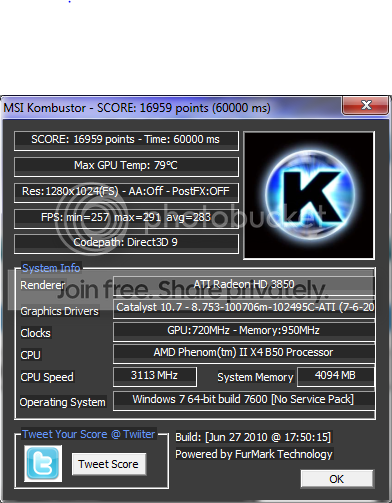Select the Max GPU Temp 79°C field
The width and height of the screenshot is (392, 503).
tap(126, 166)
